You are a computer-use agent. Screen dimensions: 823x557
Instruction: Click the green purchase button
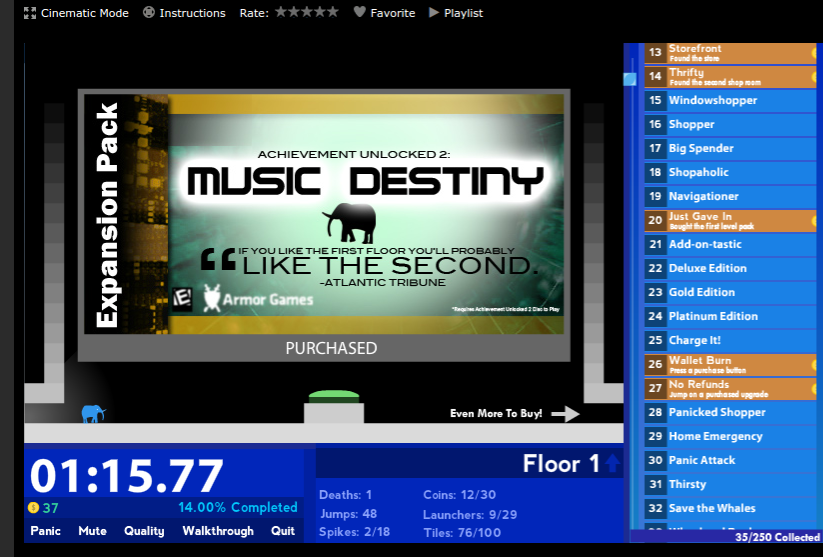click(x=334, y=396)
